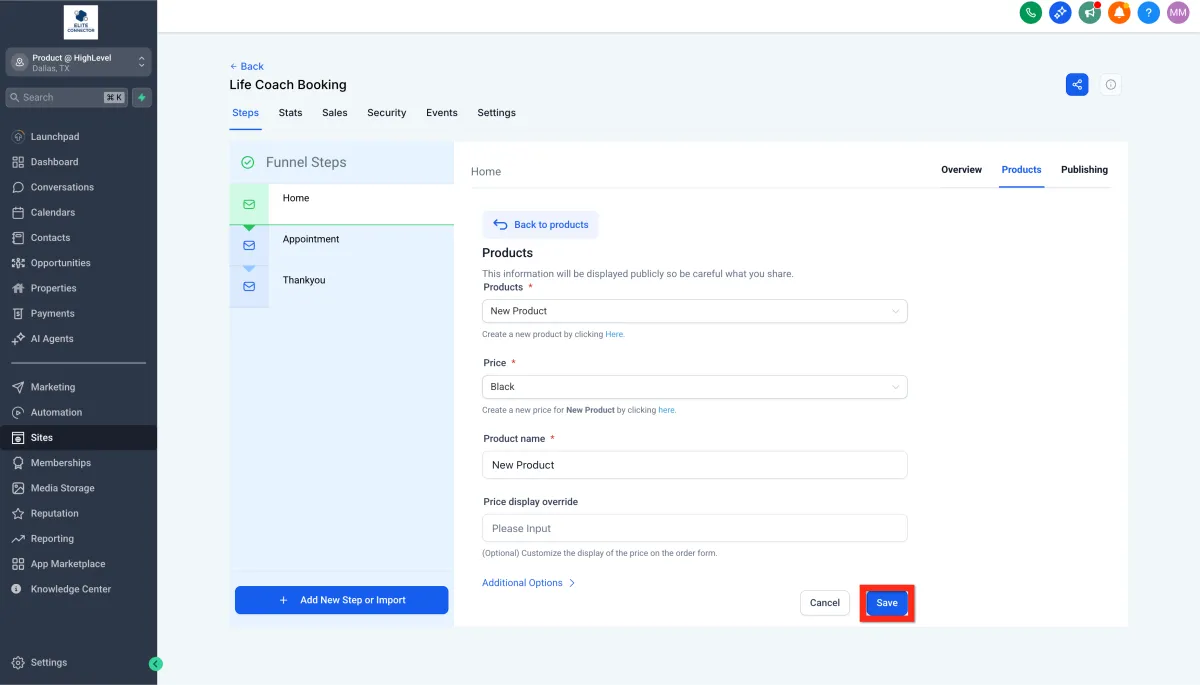Open Sites in sidebar
Screen dimensions: 1200x685
click(78, 437)
